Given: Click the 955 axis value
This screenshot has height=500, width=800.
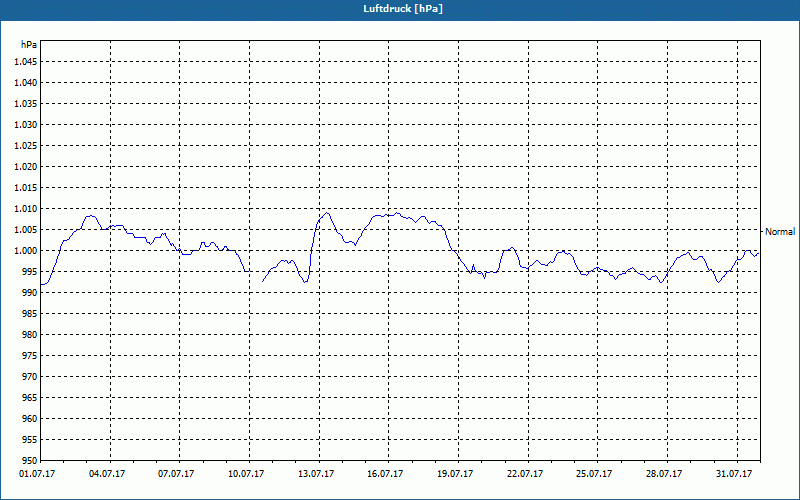Looking at the screenshot, I should (x=30, y=440).
